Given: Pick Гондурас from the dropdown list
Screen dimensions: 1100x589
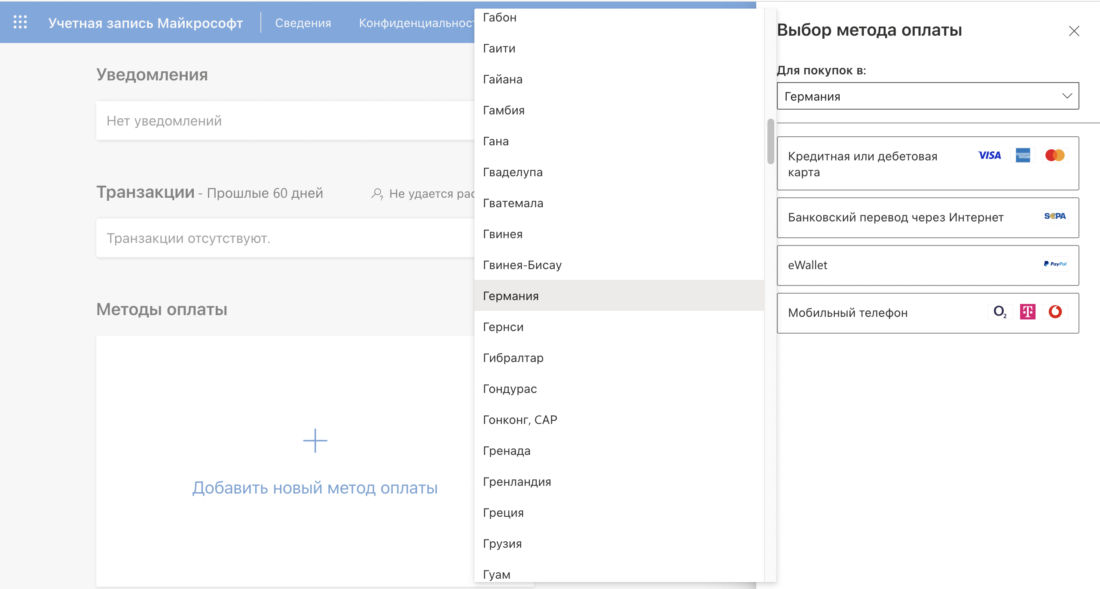Looking at the screenshot, I should coord(510,389).
